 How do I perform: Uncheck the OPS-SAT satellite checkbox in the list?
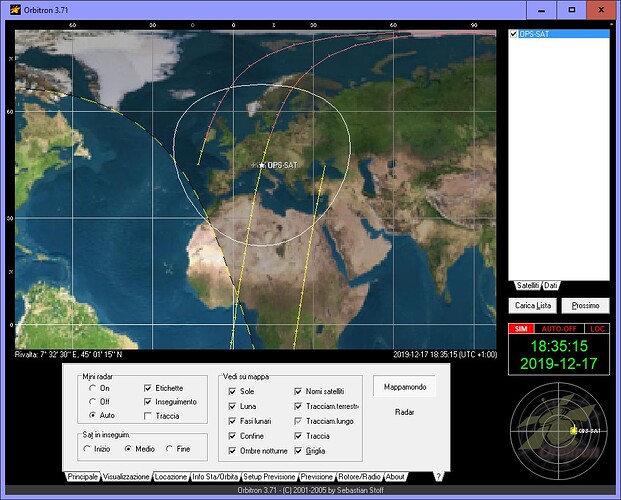[x=514, y=34]
